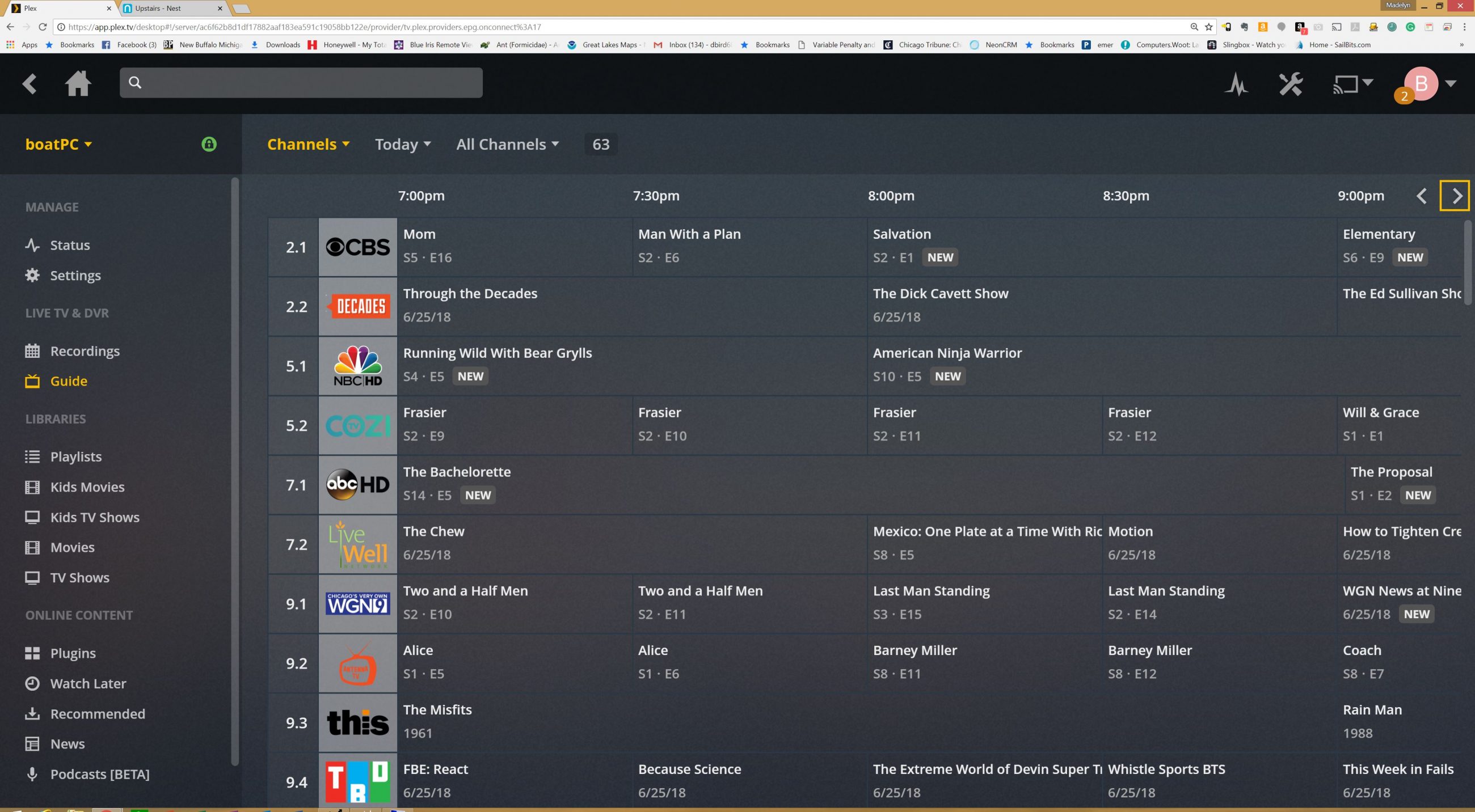Open the Home - SailBits.com bookmark
Viewport: 1475px width, 812px height.
[1333, 45]
